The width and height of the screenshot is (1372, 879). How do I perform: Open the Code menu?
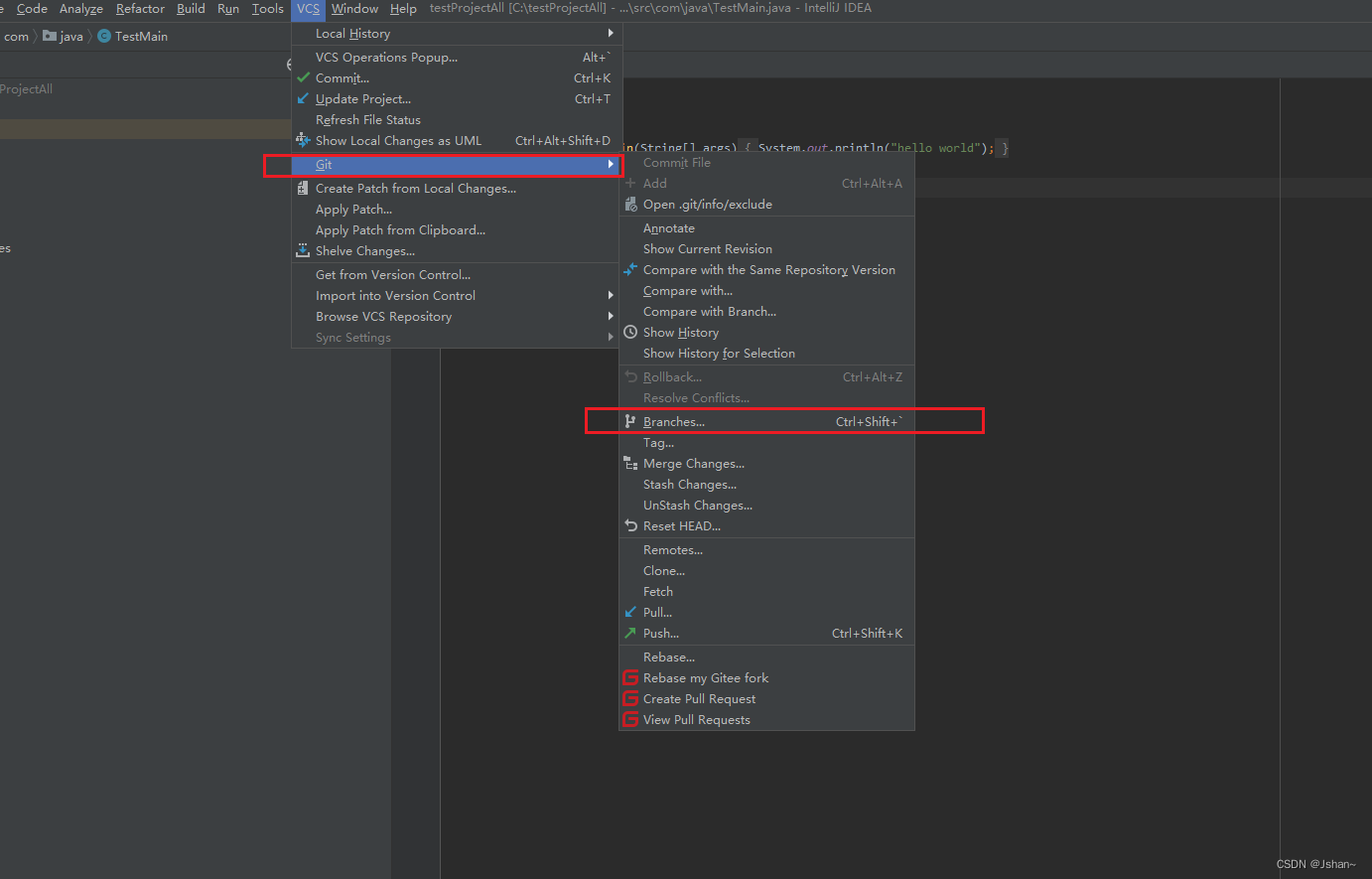(x=32, y=9)
